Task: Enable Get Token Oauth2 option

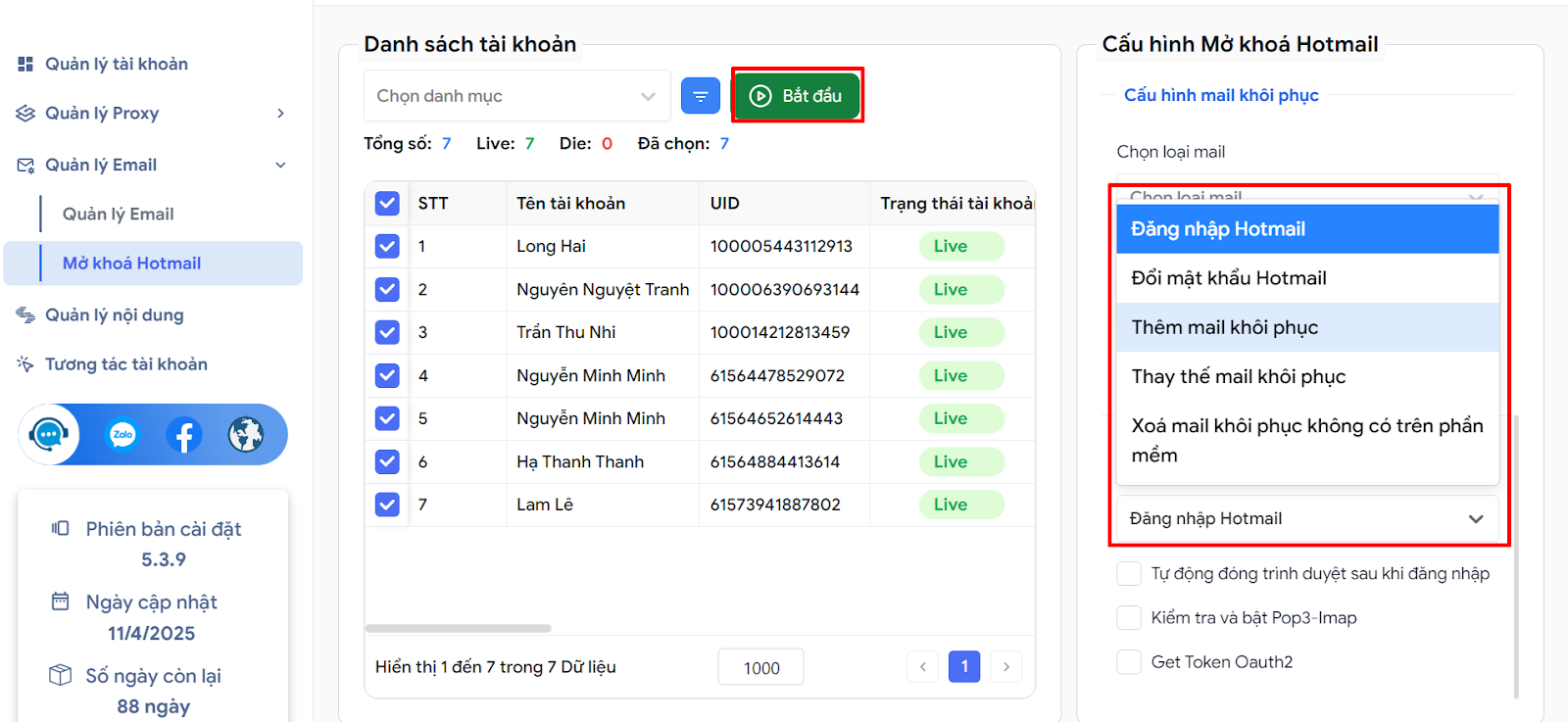Action: pos(1129,662)
